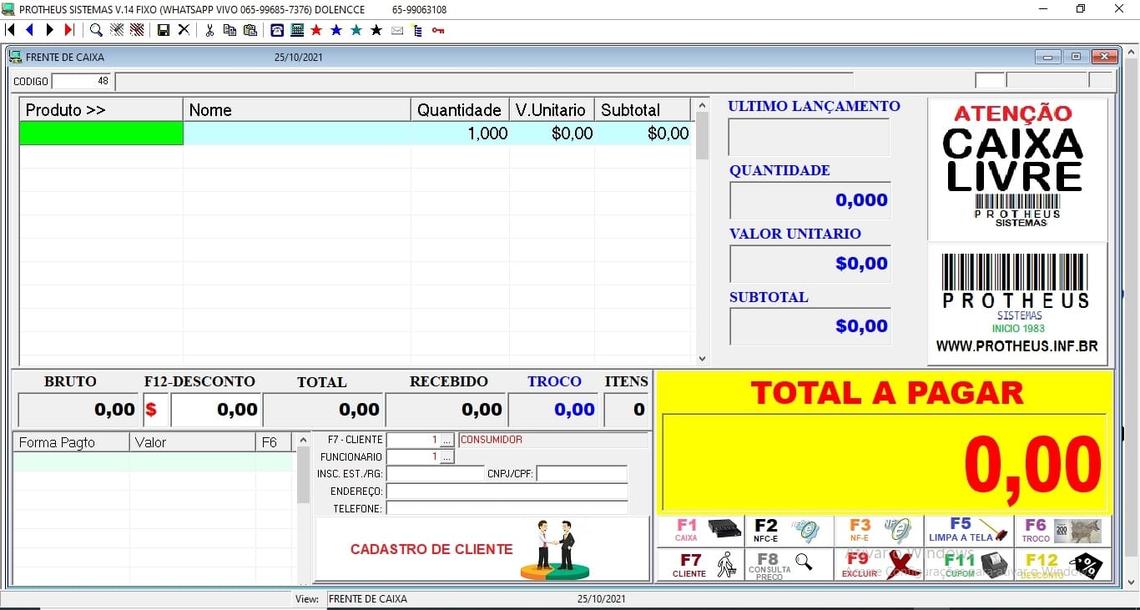Image resolution: width=1140 pixels, height=610 pixels.
Task: Click the X delete icon in toolbar
Action: pos(184,30)
